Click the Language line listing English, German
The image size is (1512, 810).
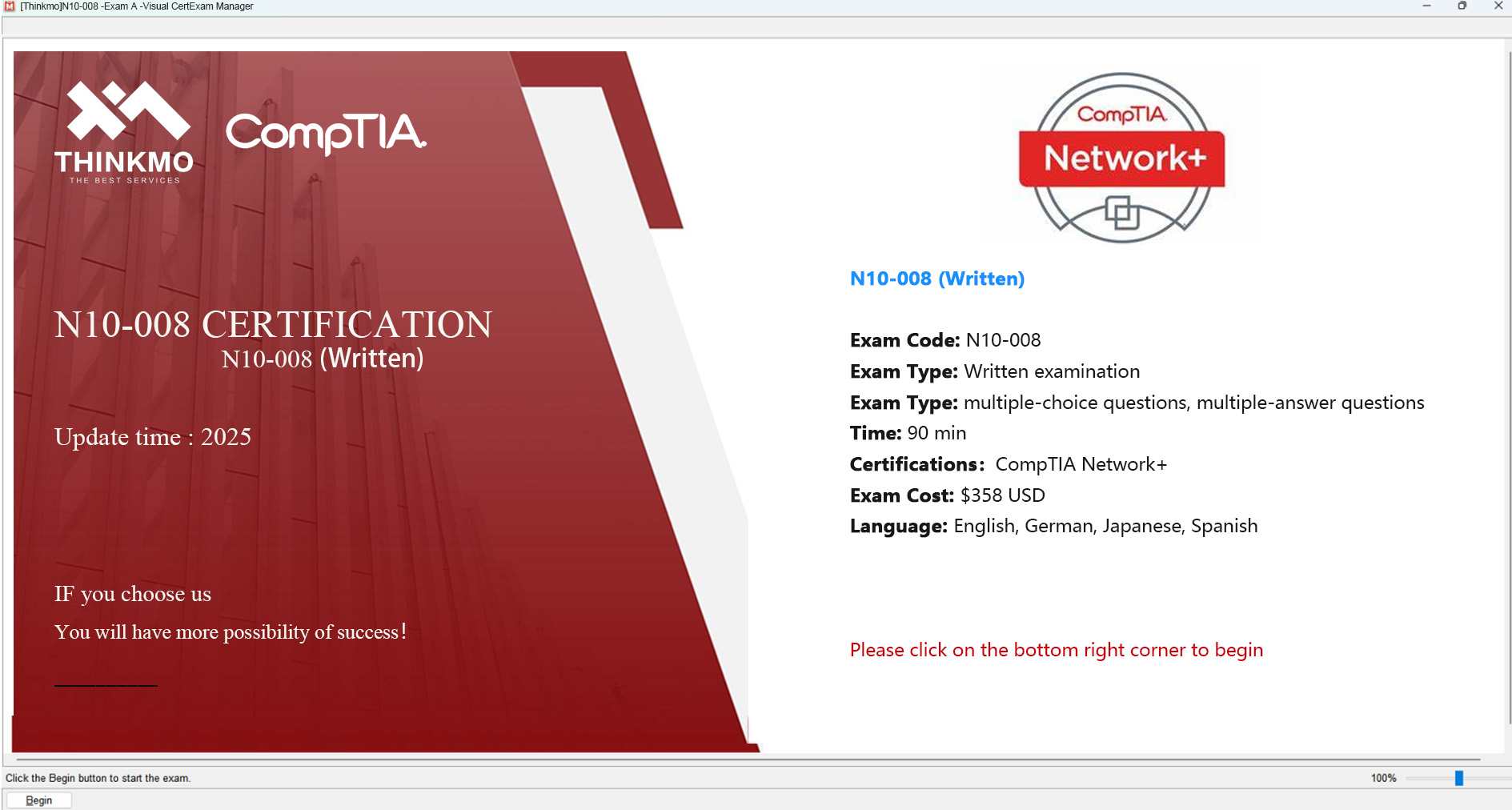(x=1053, y=526)
